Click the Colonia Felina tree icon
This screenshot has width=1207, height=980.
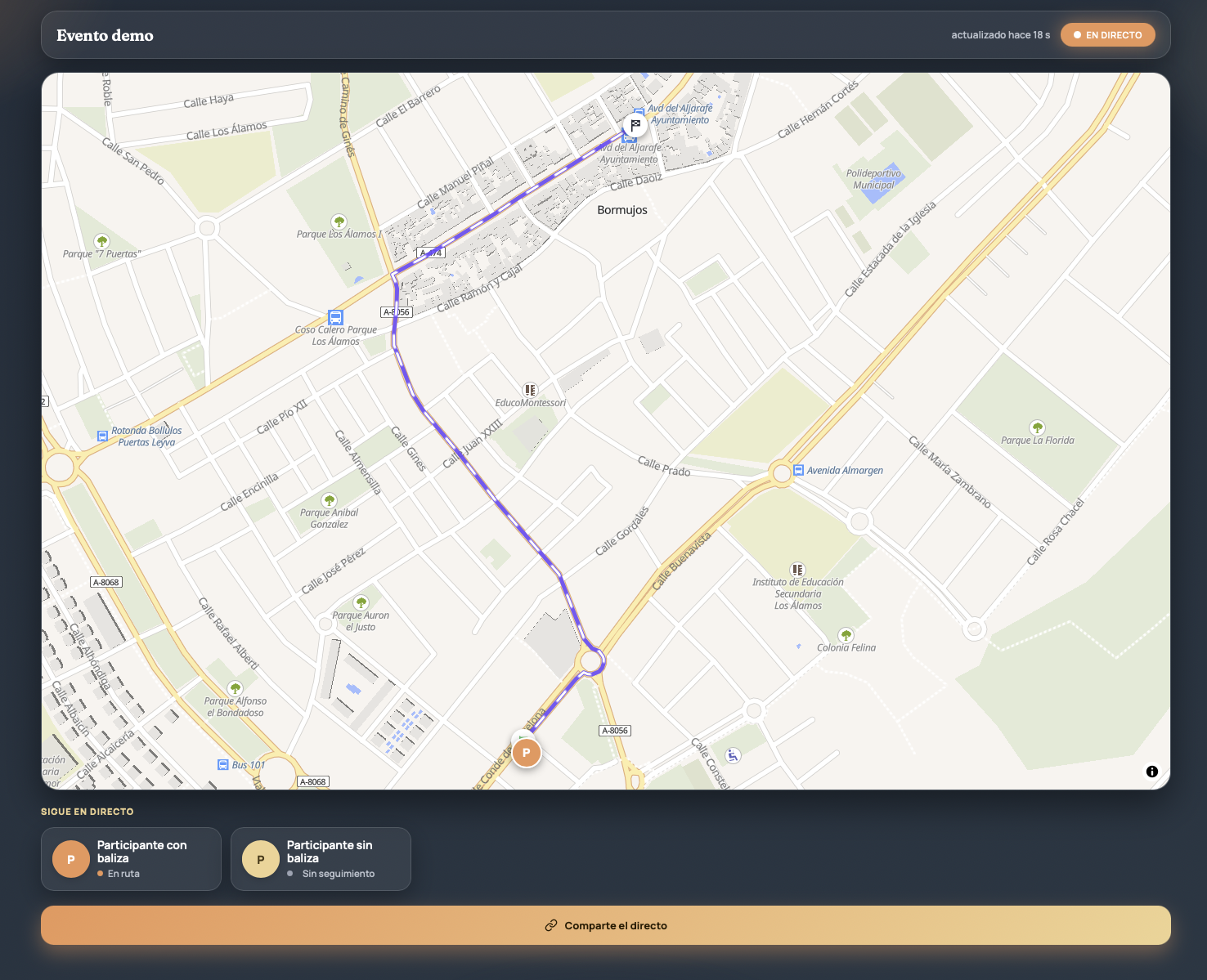(x=846, y=635)
